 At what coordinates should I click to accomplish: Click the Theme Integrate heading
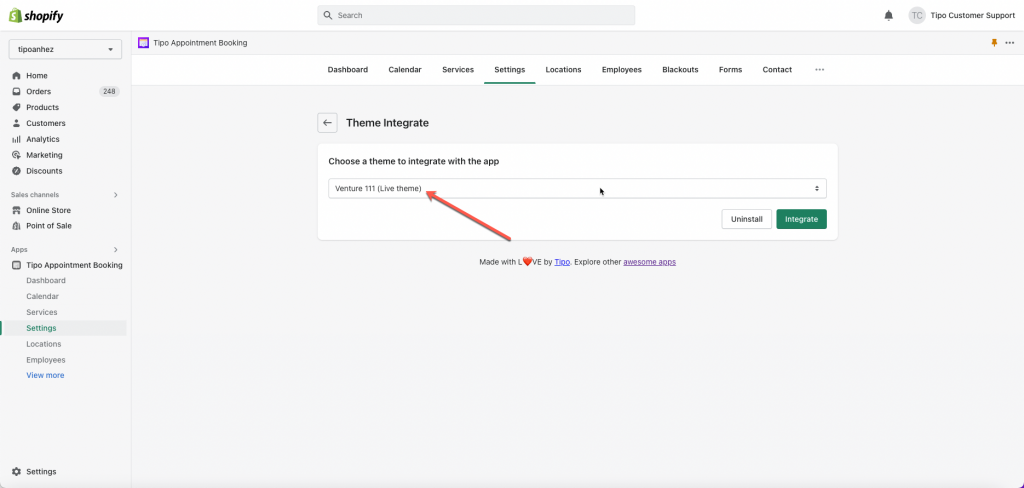point(387,123)
